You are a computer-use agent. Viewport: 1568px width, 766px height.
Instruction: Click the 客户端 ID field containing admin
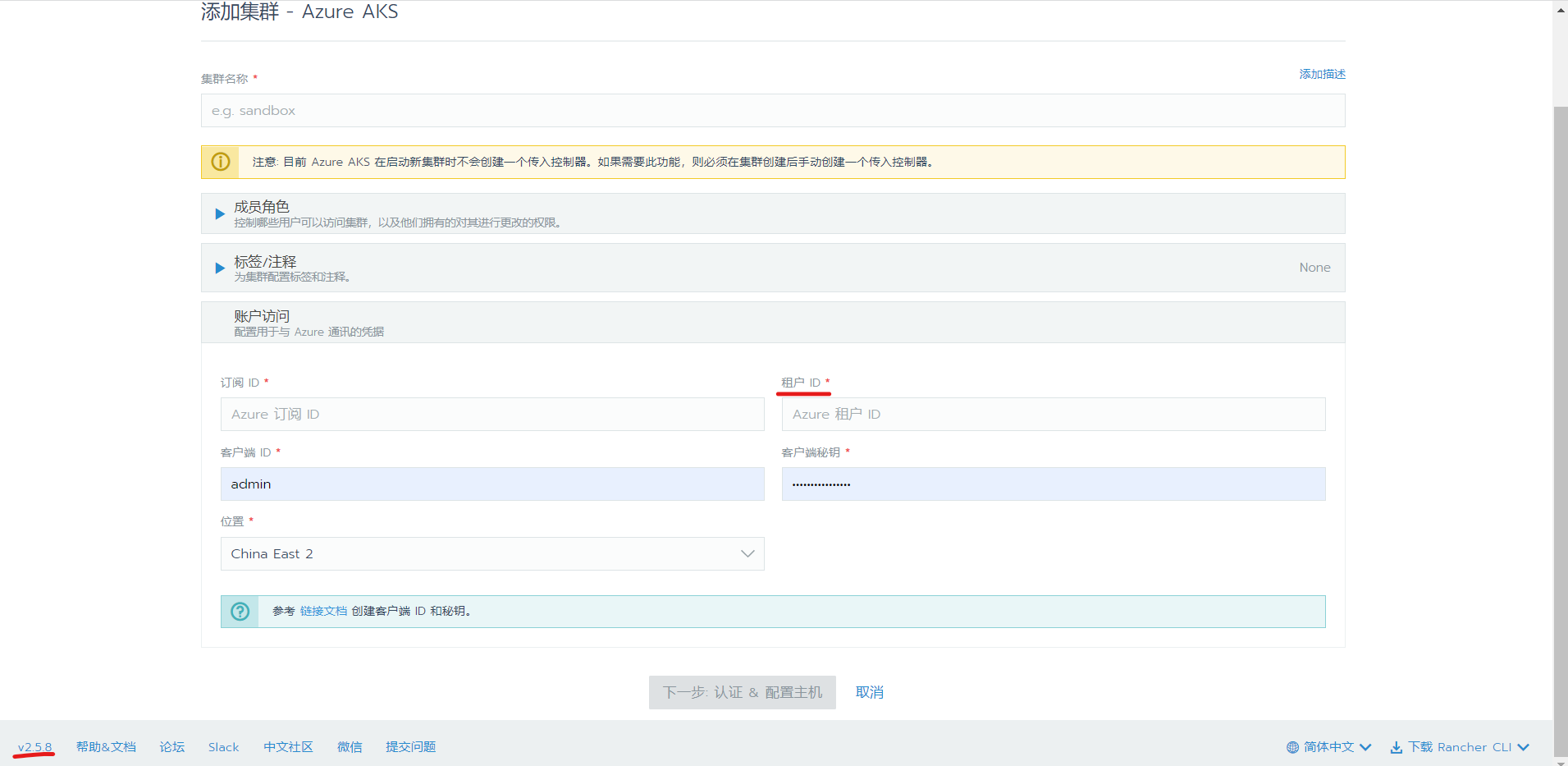click(x=492, y=484)
